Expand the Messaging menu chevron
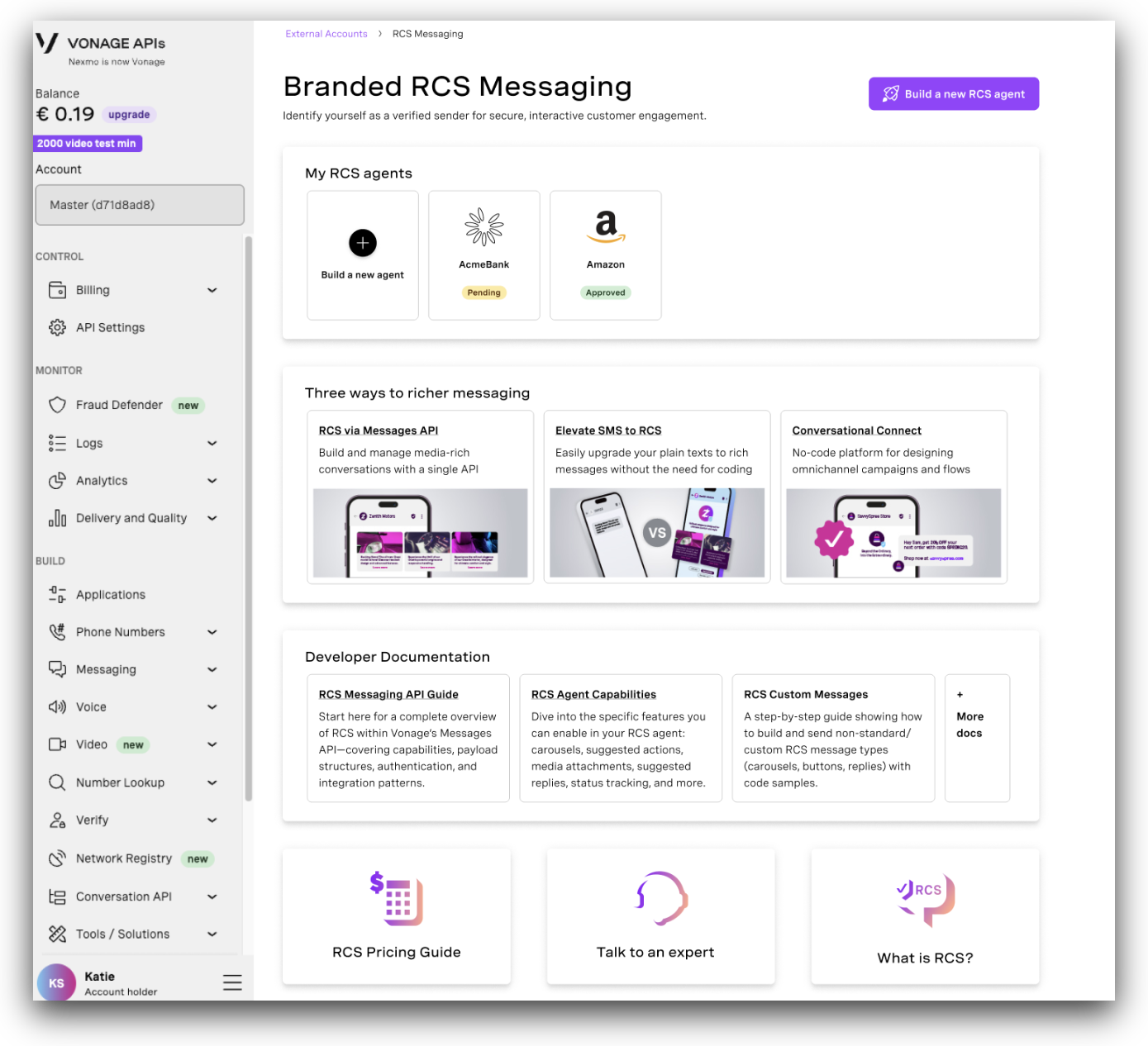 click(212, 669)
